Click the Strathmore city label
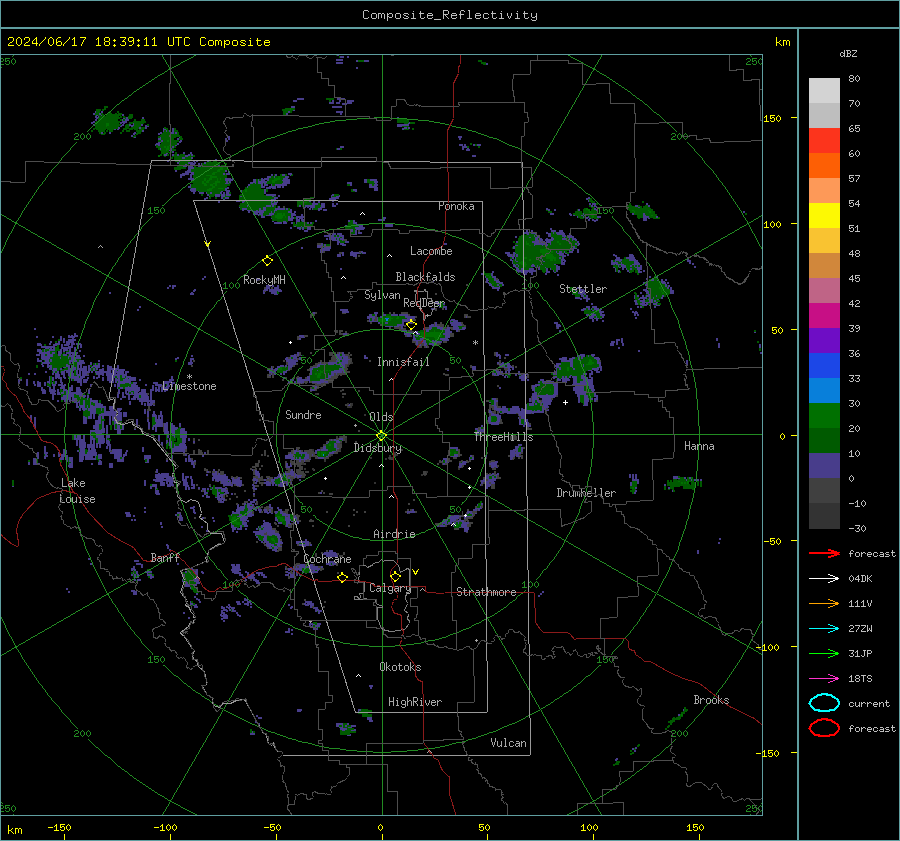Viewport: 900px width, 841px height. (x=486, y=592)
